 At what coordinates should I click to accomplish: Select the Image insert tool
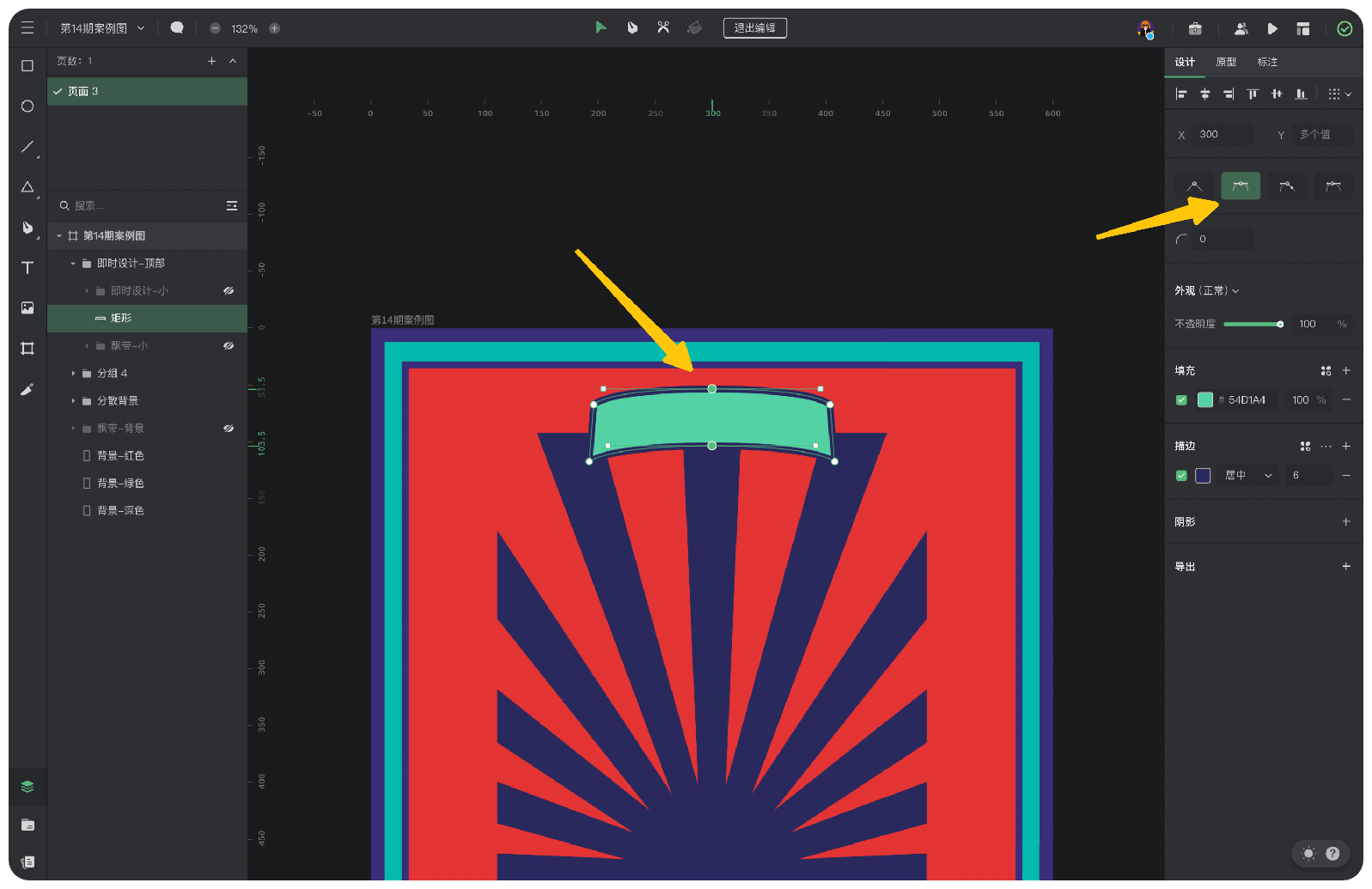click(x=27, y=308)
